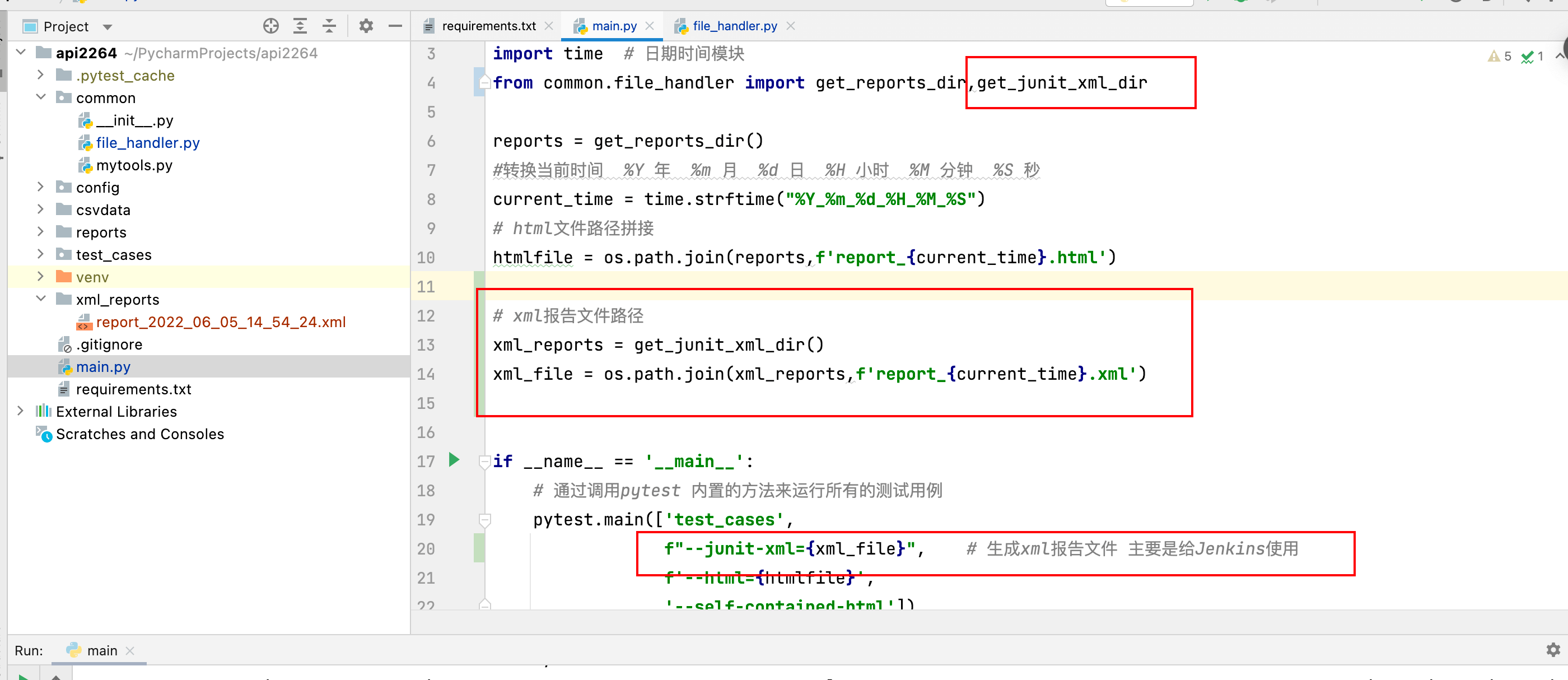Click 'xml_reports' variable on line 13
This screenshot has height=680, width=1568.
[x=548, y=345]
